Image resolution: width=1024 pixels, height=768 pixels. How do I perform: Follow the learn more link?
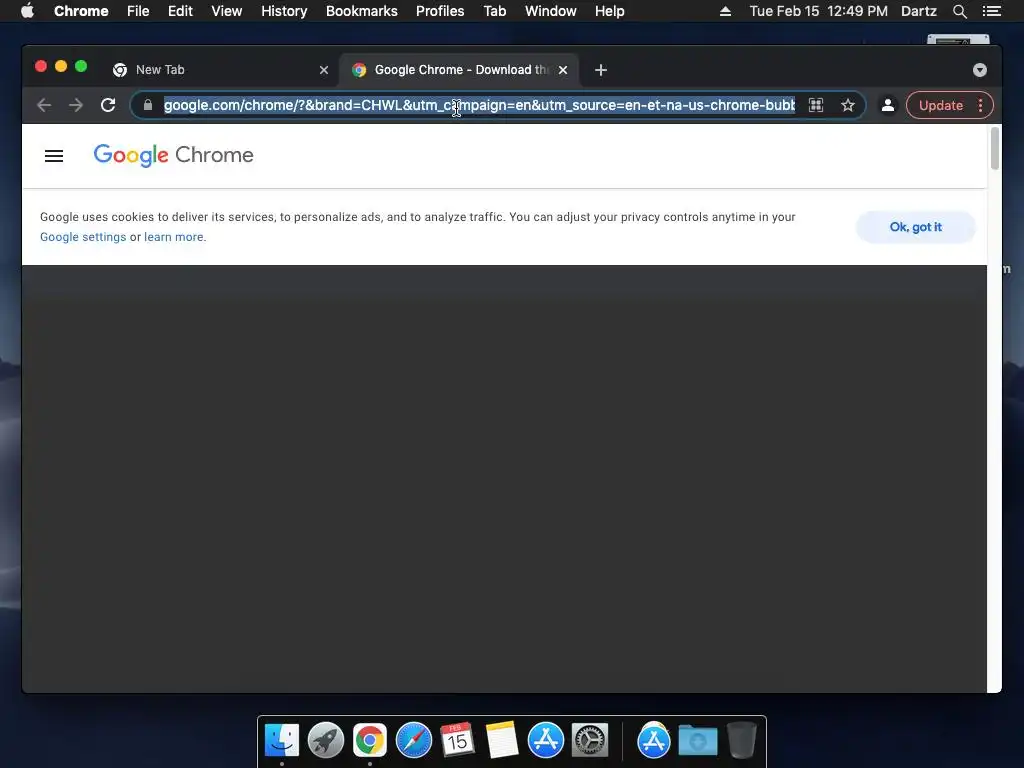click(174, 237)
